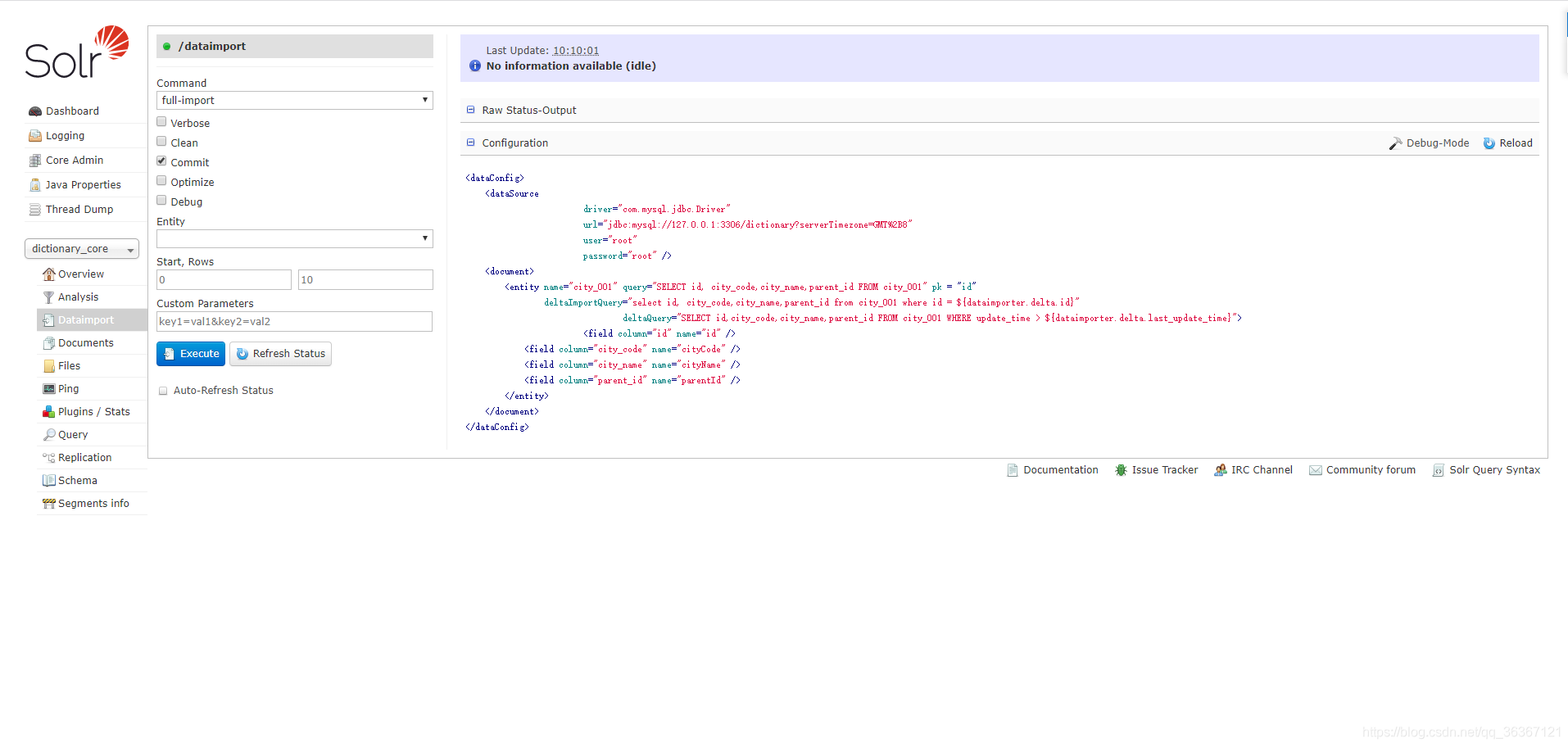The width and height of the screenshot is (1568, 747).
Task: Open the Issue Tracker link
Action: point(1165,470)
